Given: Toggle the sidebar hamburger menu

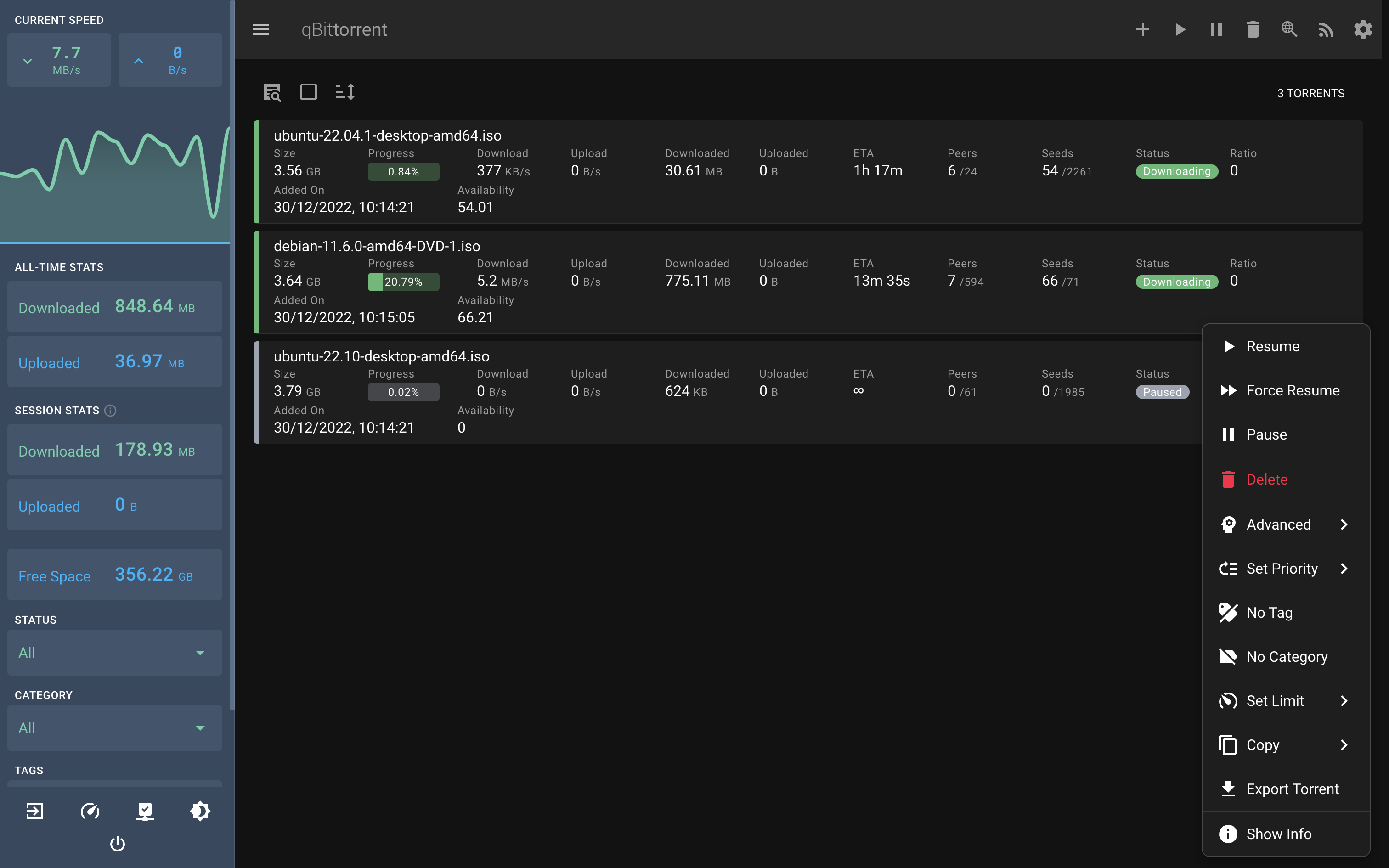Looking at the screenshot, I should (x=260, y=29).
